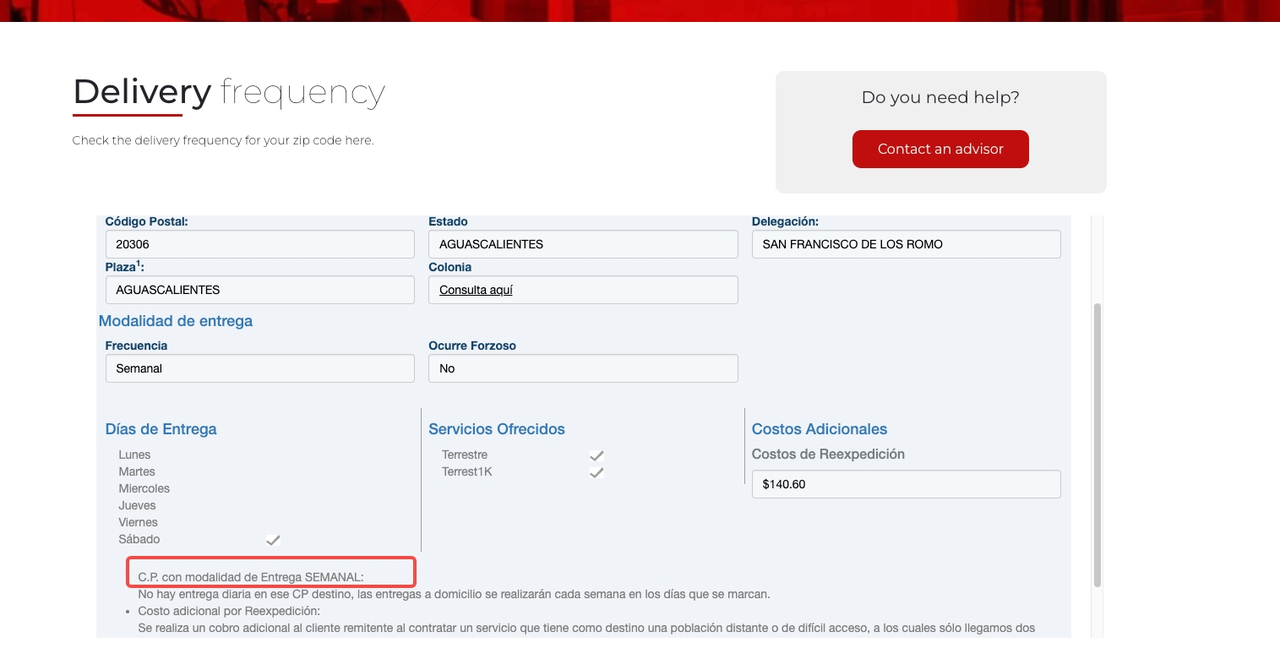The image size is (1280, 659).
Task: Click the Modalidad de entrega section heading
Action: (175, 321)
